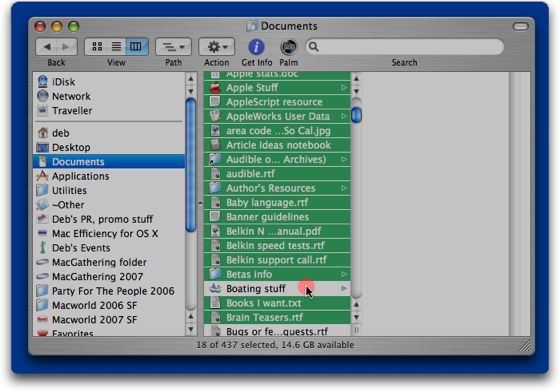Select the Apple Stuff folder
The height and width of the screenshot is (392, 560).
tap(277, 87)
